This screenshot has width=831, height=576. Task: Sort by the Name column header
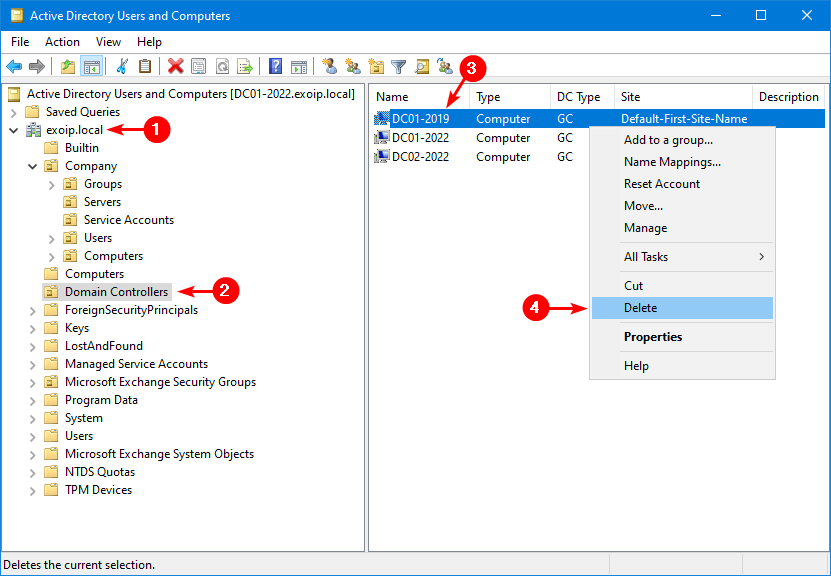point(419,97)
